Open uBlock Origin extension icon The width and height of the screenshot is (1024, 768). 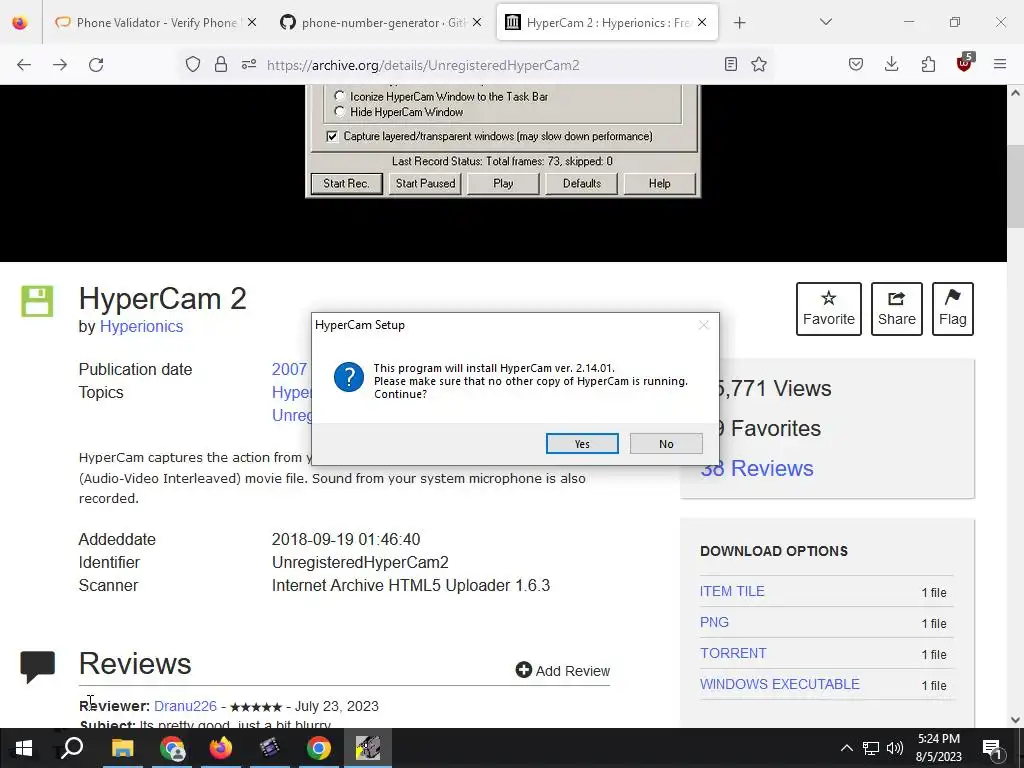tap(965, 63)
